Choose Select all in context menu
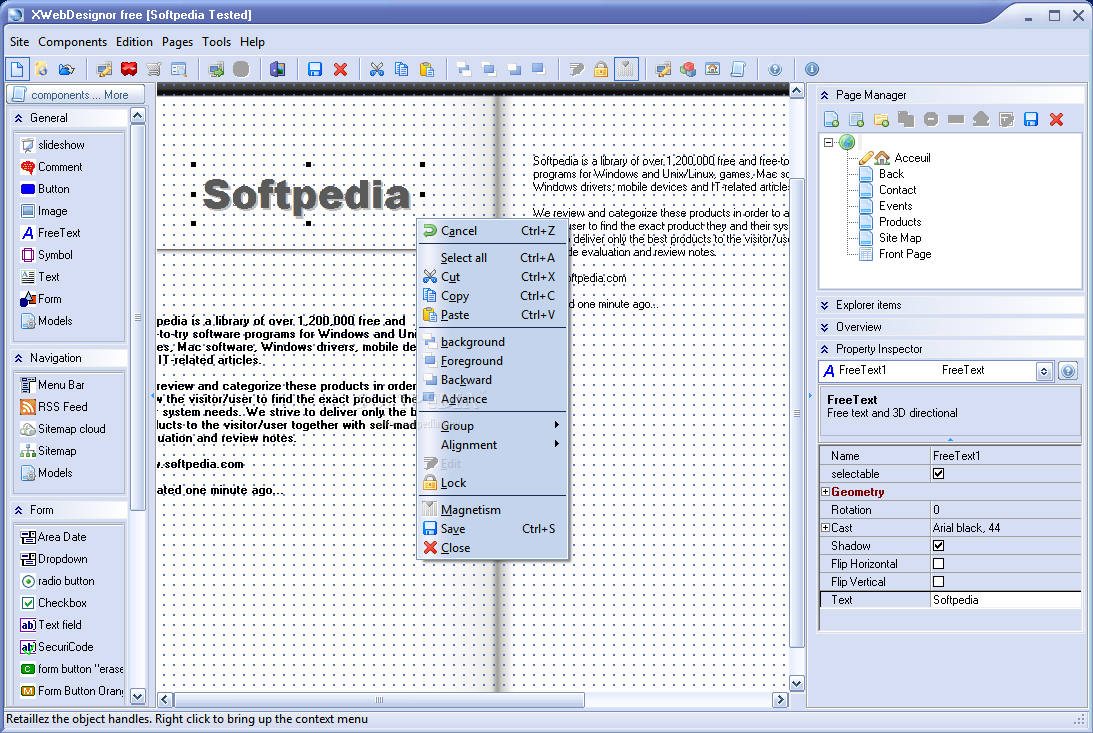 pyautogui.click(x=492, y=258)
